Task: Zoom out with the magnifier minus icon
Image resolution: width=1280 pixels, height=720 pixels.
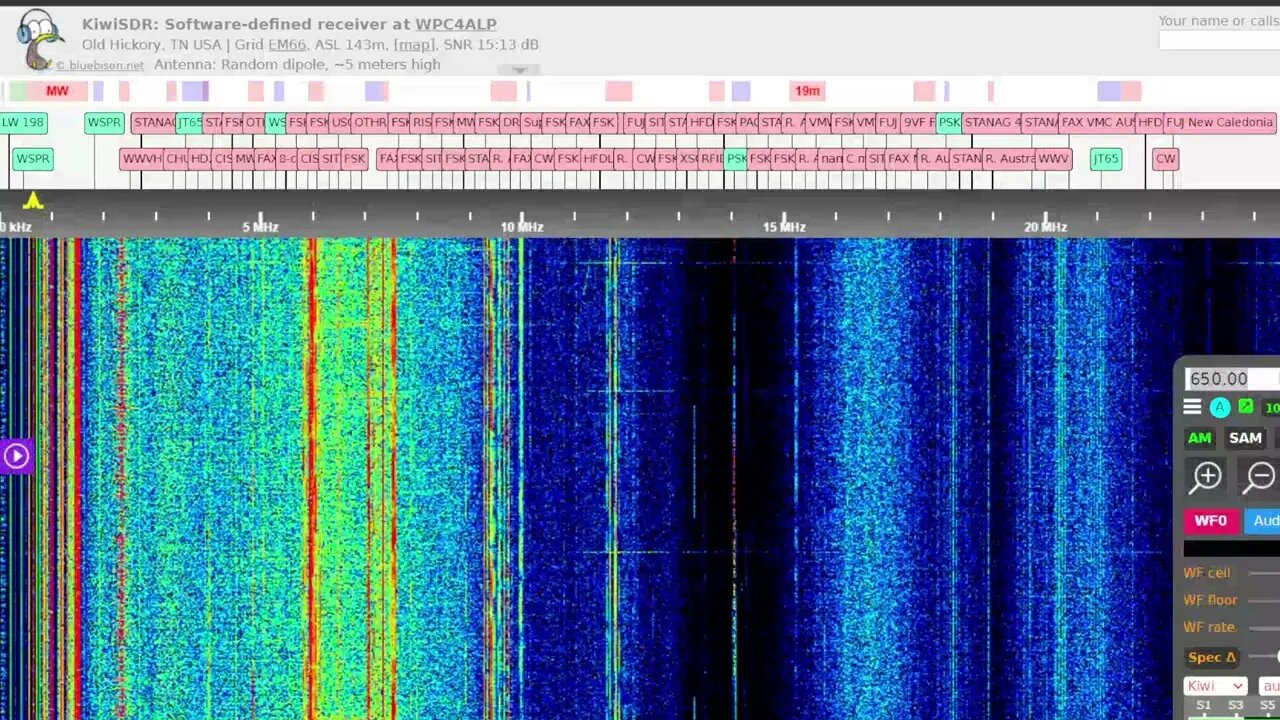Action: point(1260,477)
